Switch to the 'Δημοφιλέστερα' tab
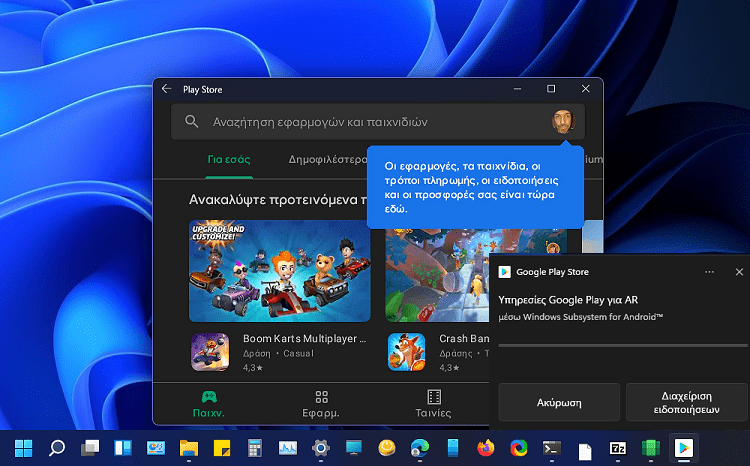 click(328, 159)
